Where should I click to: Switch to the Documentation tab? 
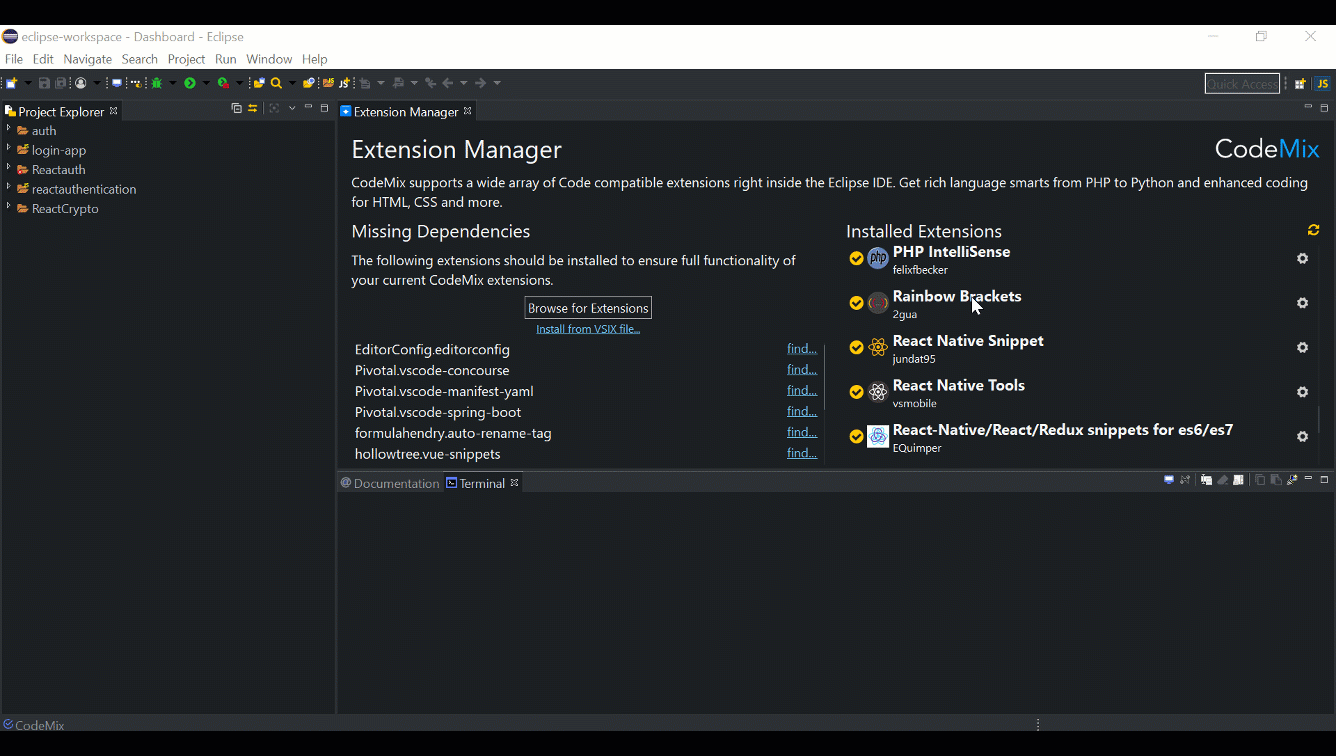[390, 483]
